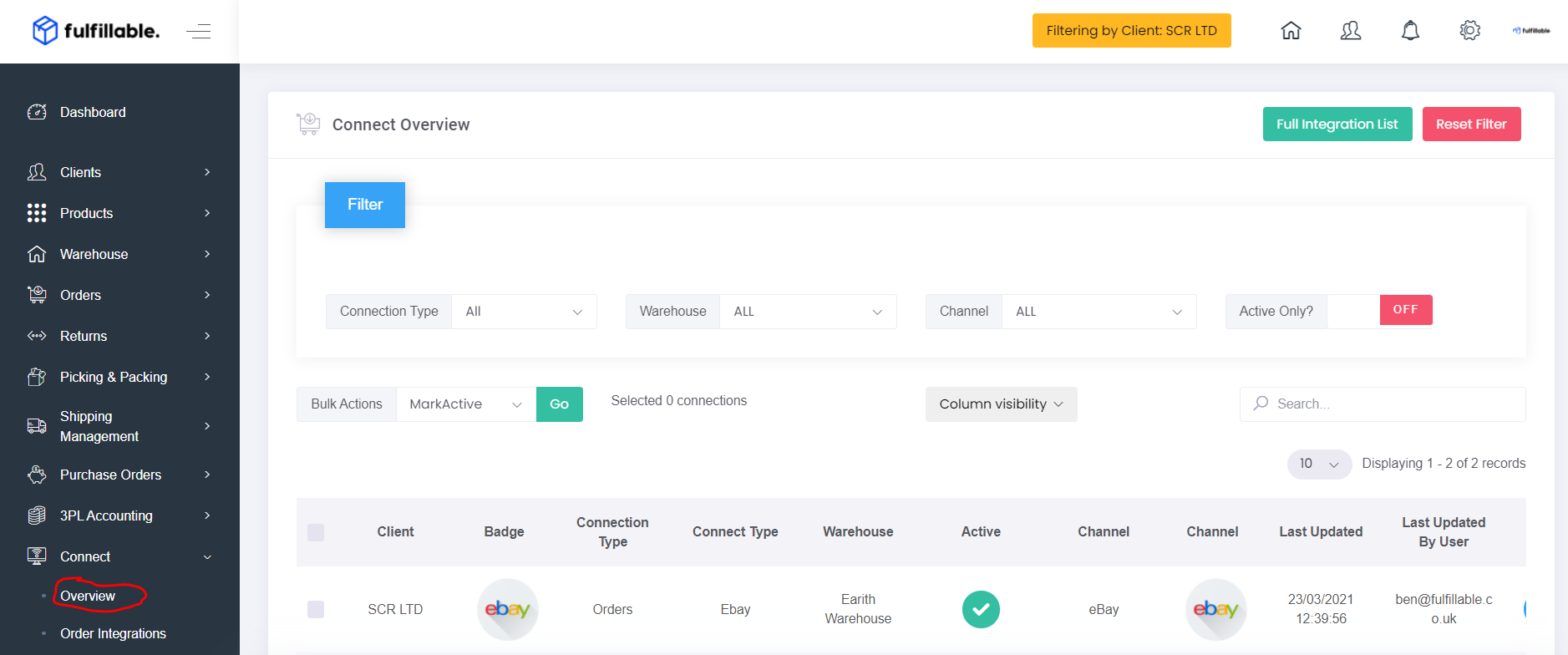Click Filtering by Client: SCR LTD badge
This screenshot has width=1568, height=655.
pyautogui.click(x=1131, y=31)
